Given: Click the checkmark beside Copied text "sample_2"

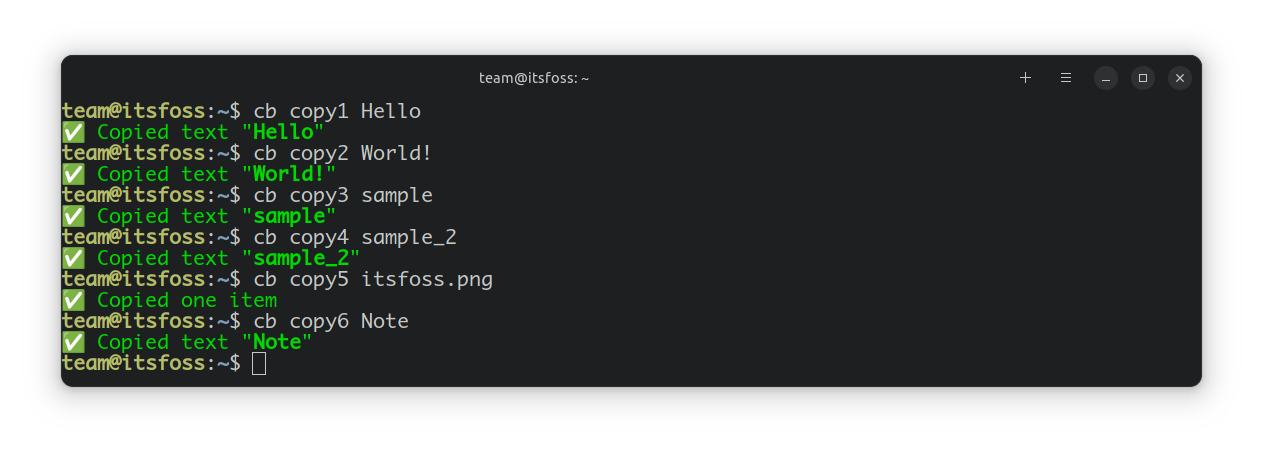Looking at the screenshot, I should 73,258.
